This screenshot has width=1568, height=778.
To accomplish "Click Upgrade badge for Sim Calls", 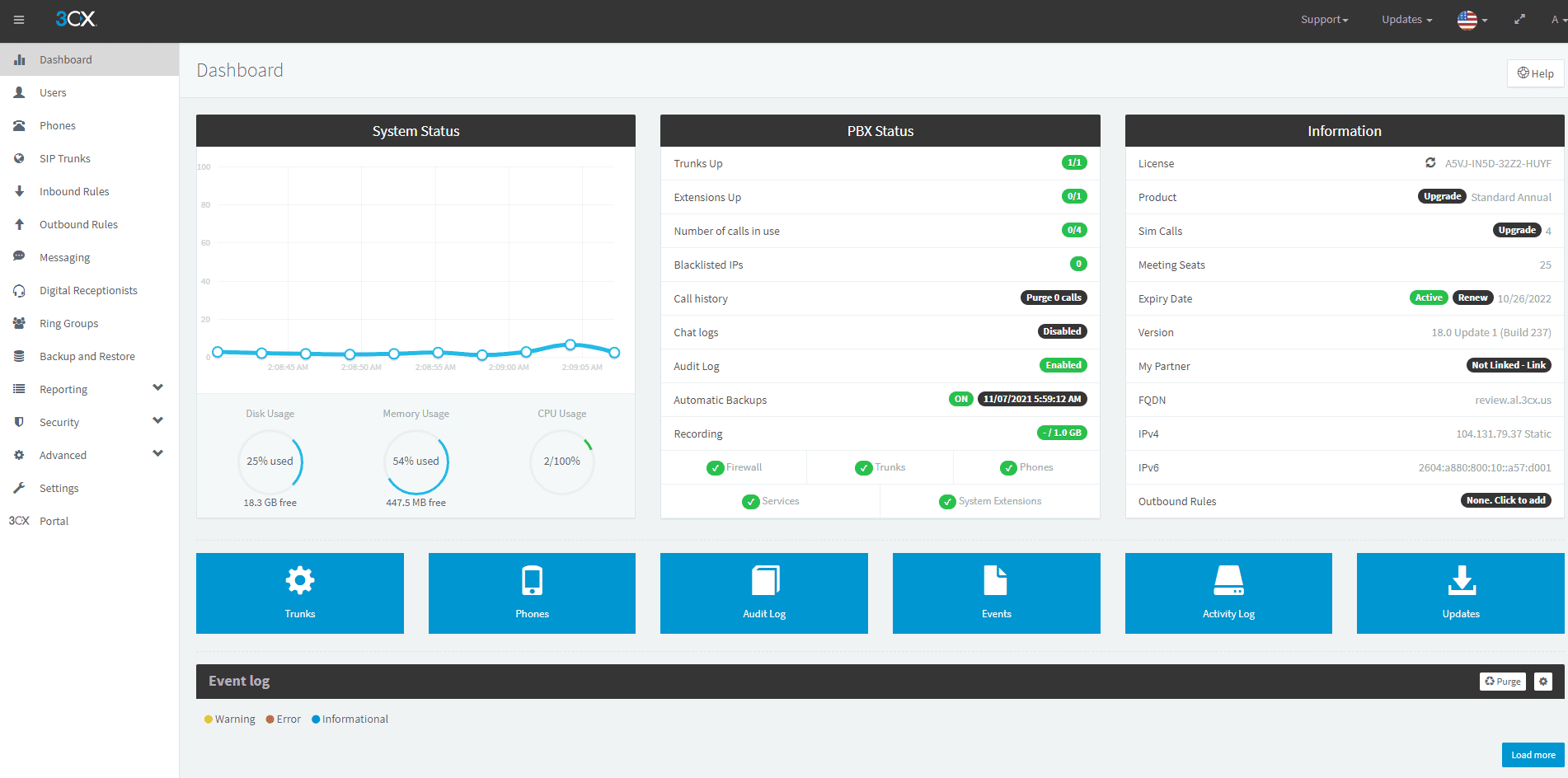I will click(1517, 230).
